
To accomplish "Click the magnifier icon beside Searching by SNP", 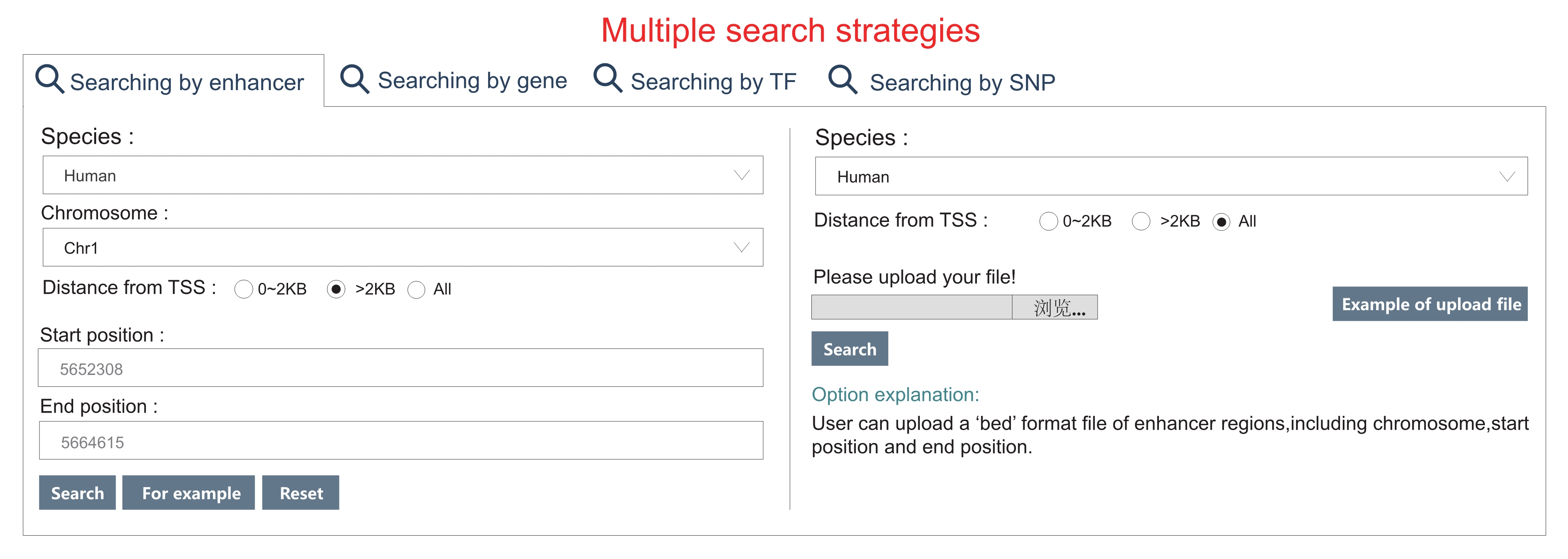I will 843,80.
